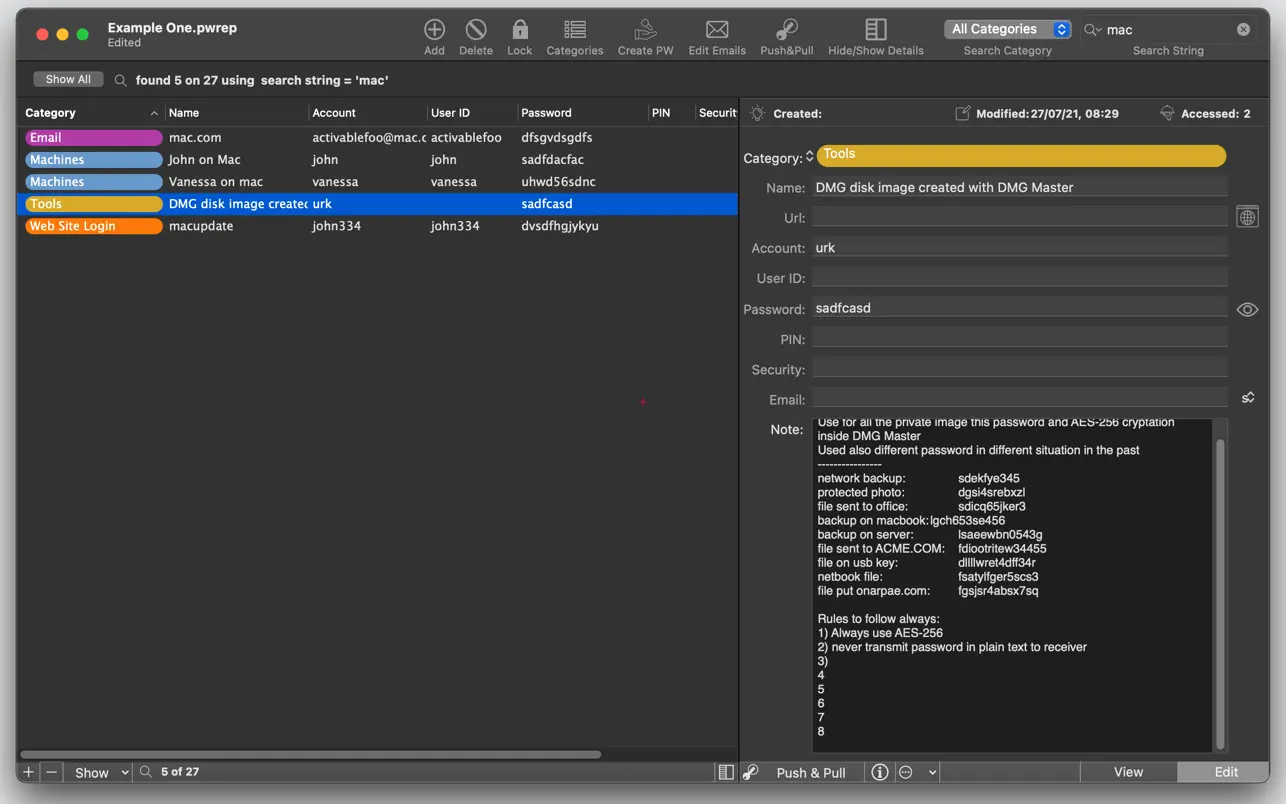Click the info icon in bottom bar
This screenshot has height=804, width=1286.
879,772
